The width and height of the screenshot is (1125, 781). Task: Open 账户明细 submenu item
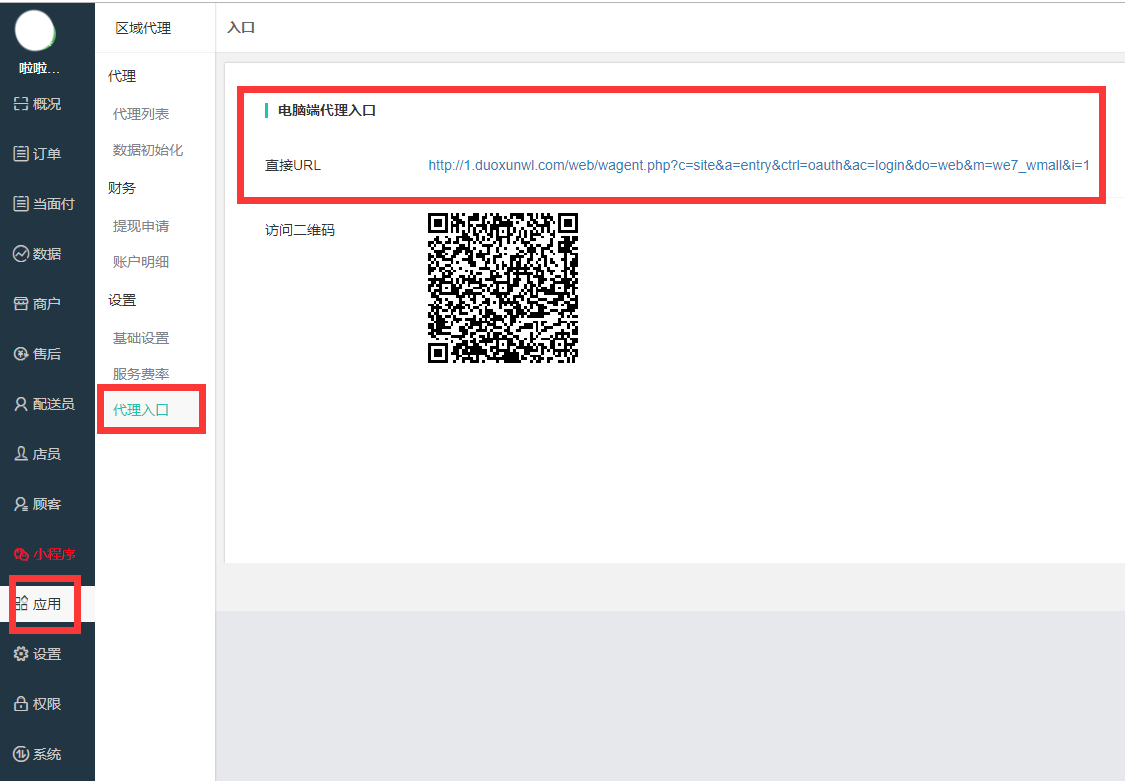click(x=141, y=262)
